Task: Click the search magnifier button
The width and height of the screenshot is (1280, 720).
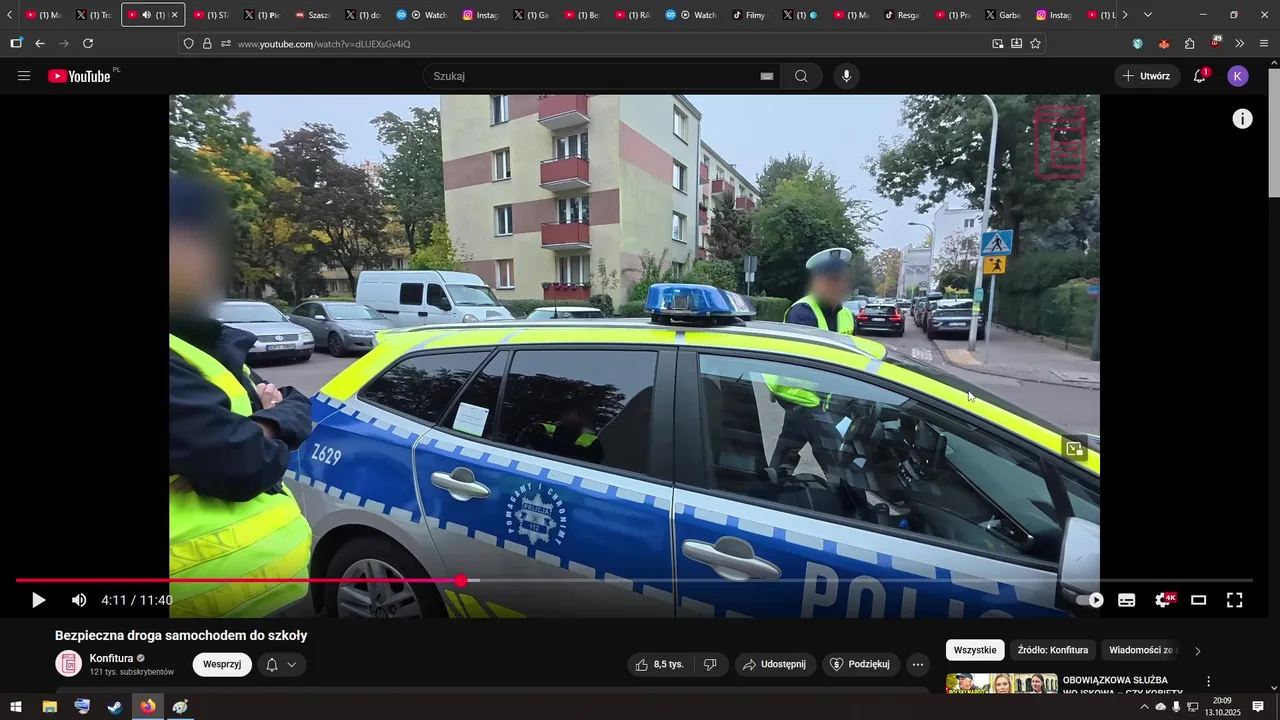Action: 802,76
